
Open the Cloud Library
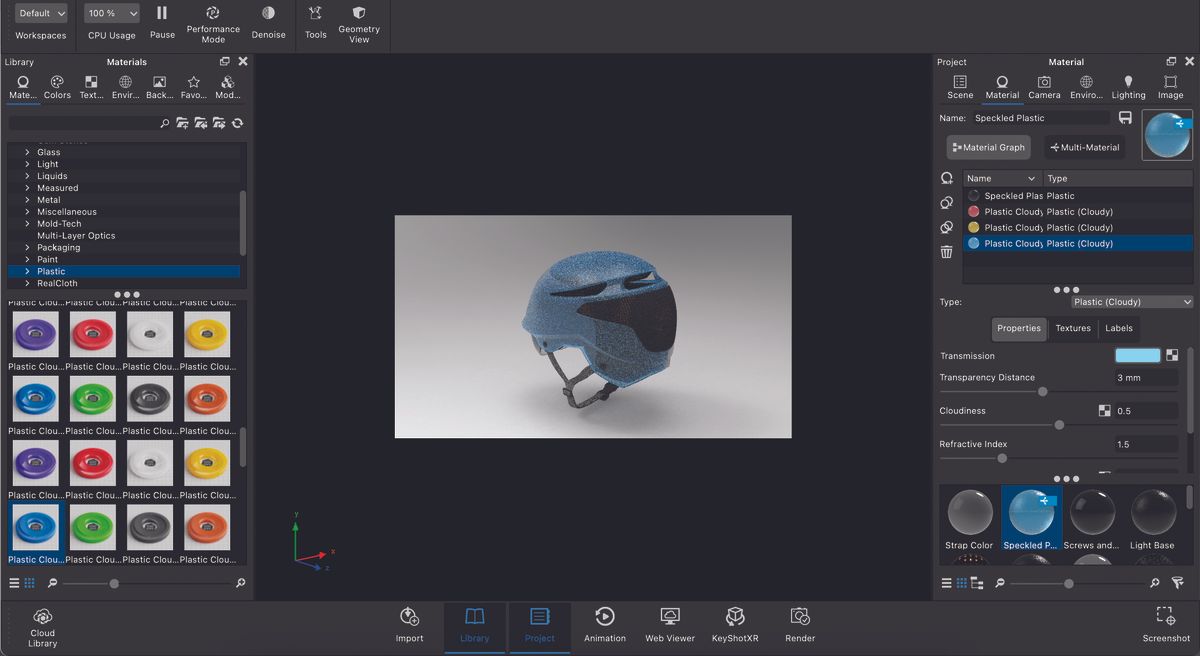pyautogui.click(x=42, y=626)
